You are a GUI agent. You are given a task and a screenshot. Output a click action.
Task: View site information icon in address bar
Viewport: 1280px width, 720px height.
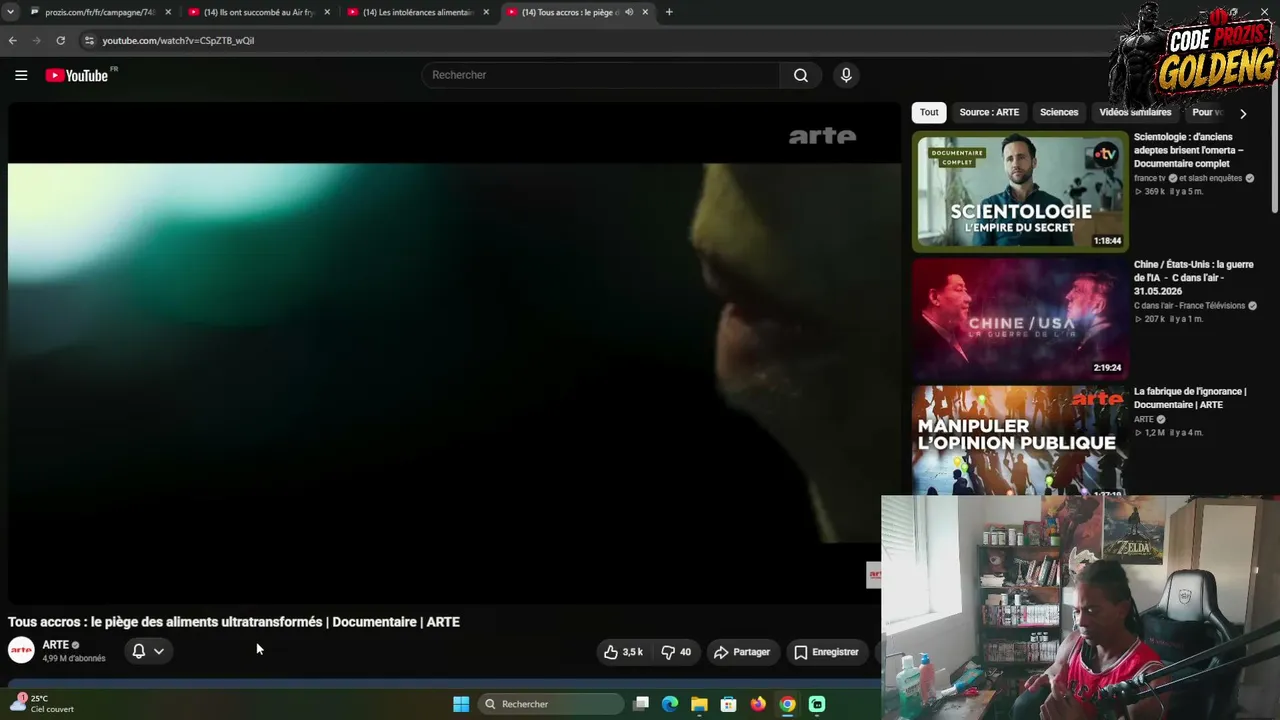89,41
